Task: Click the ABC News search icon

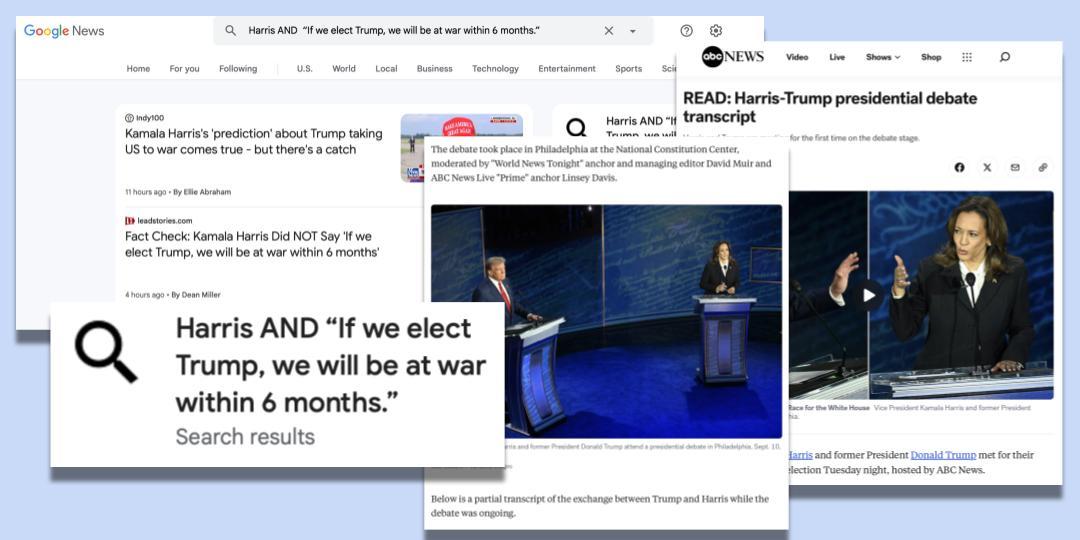Action: tap(1004, 57)
